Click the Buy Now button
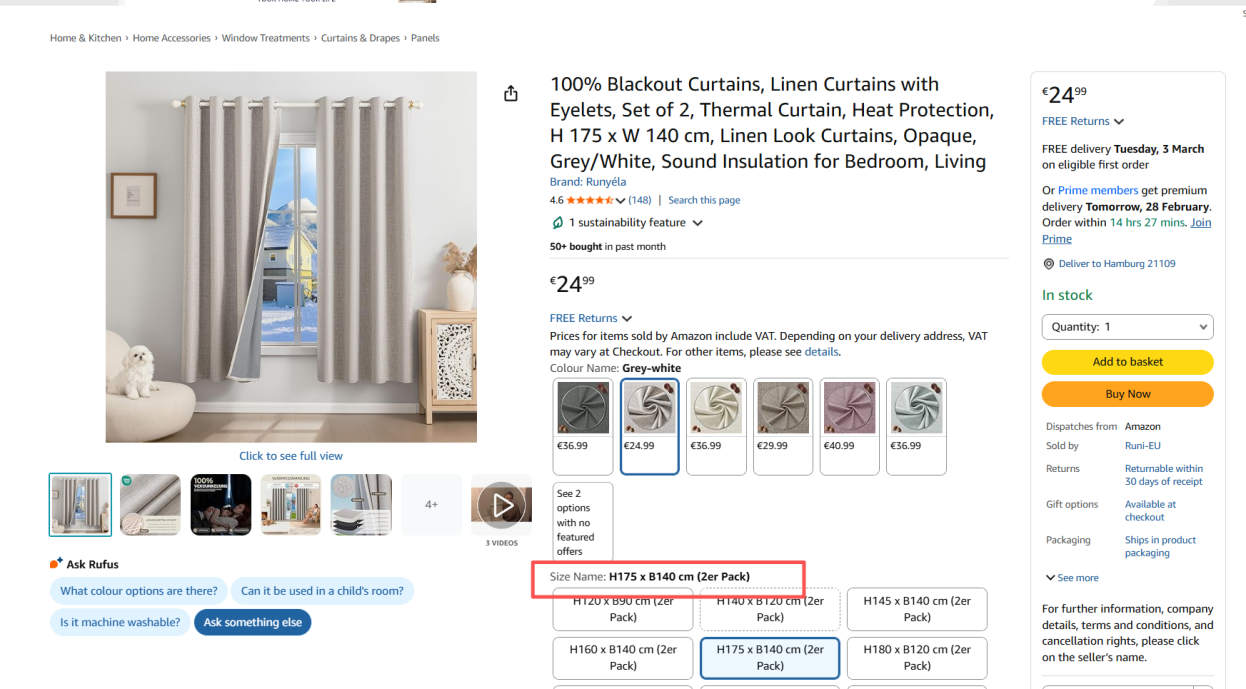1246x689 pixels. point(1127,394)
